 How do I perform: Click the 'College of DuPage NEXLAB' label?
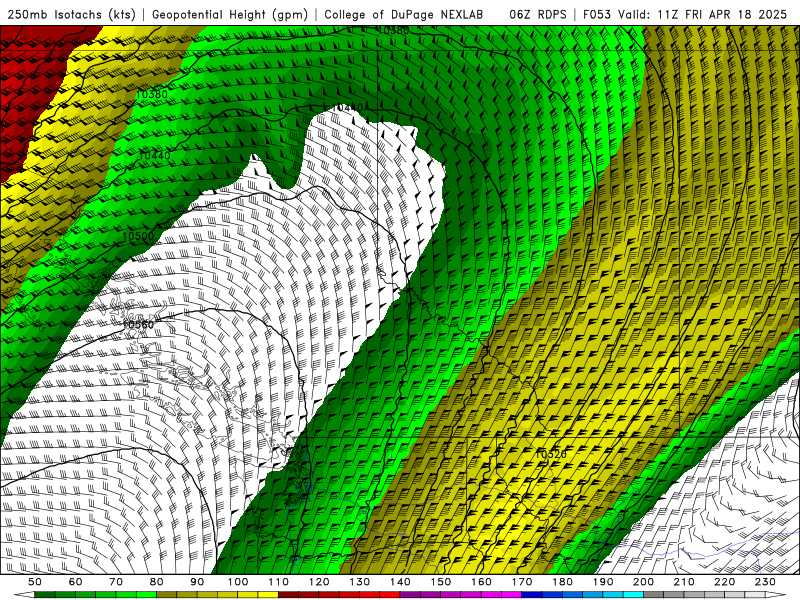click(x=404, y=15)
